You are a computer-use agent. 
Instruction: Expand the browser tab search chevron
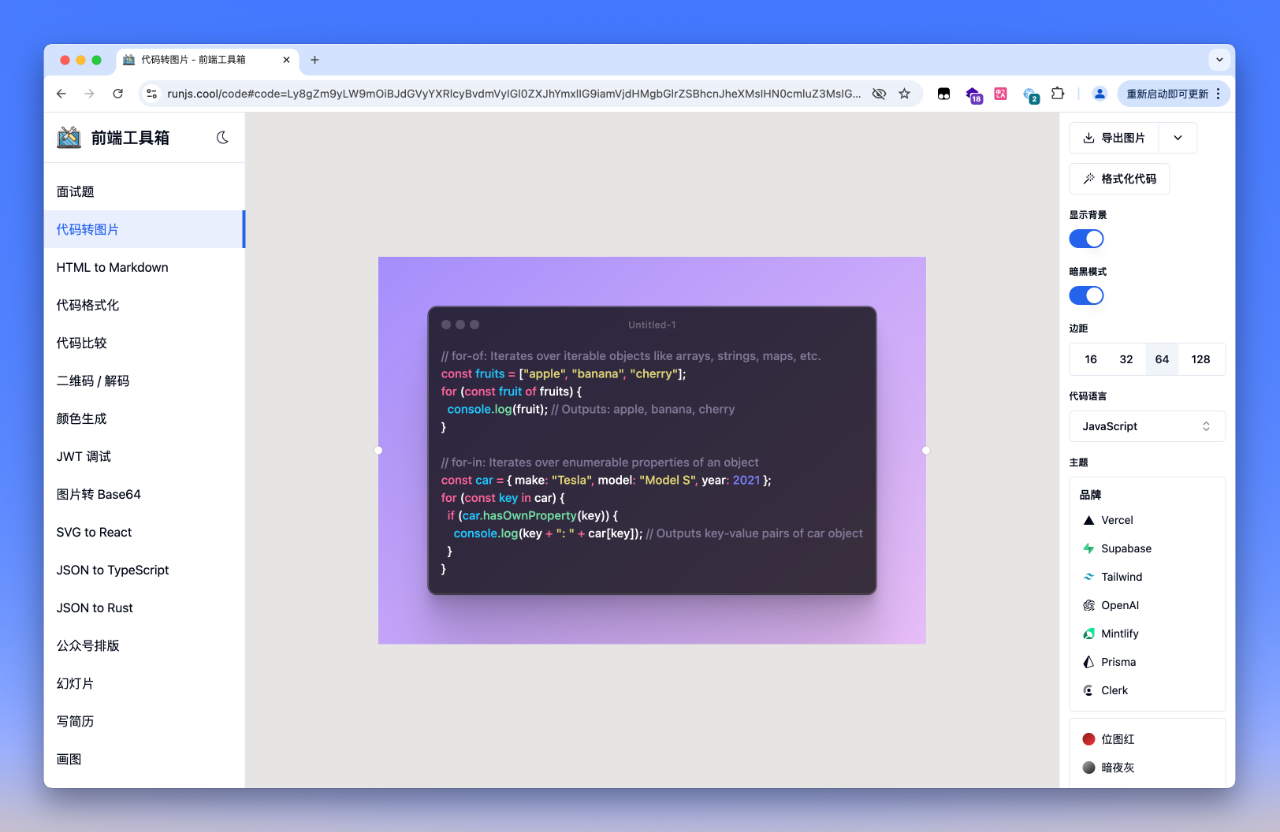point(1219,60)
